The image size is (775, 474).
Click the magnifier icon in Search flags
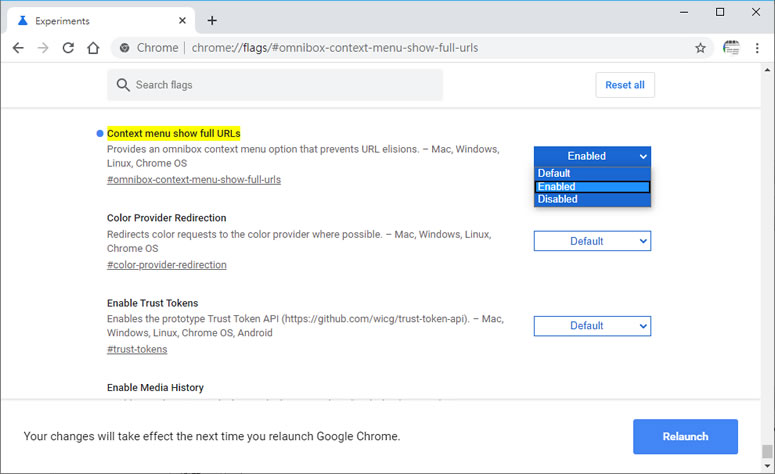[x=123, y=85]
